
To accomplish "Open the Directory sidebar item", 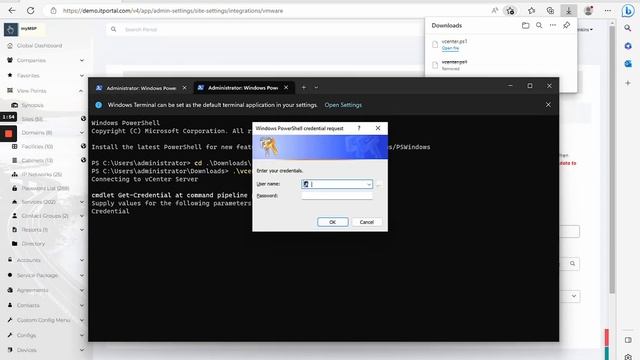I will click(33, 244).
